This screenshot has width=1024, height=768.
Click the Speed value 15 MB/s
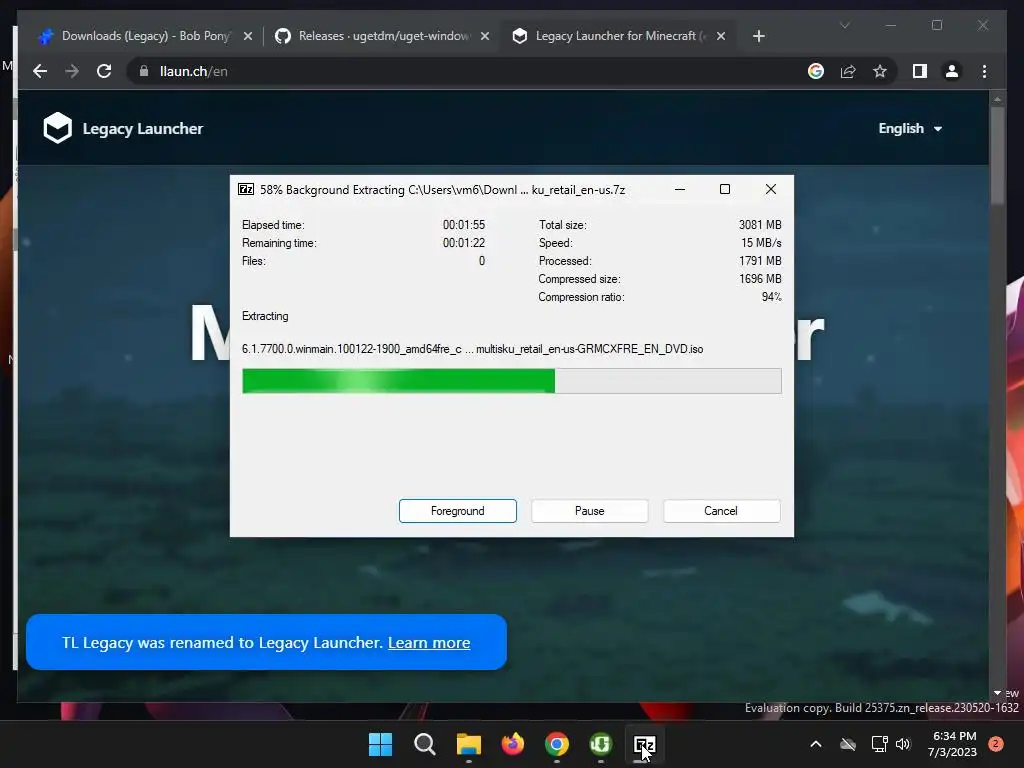[761, 243]
